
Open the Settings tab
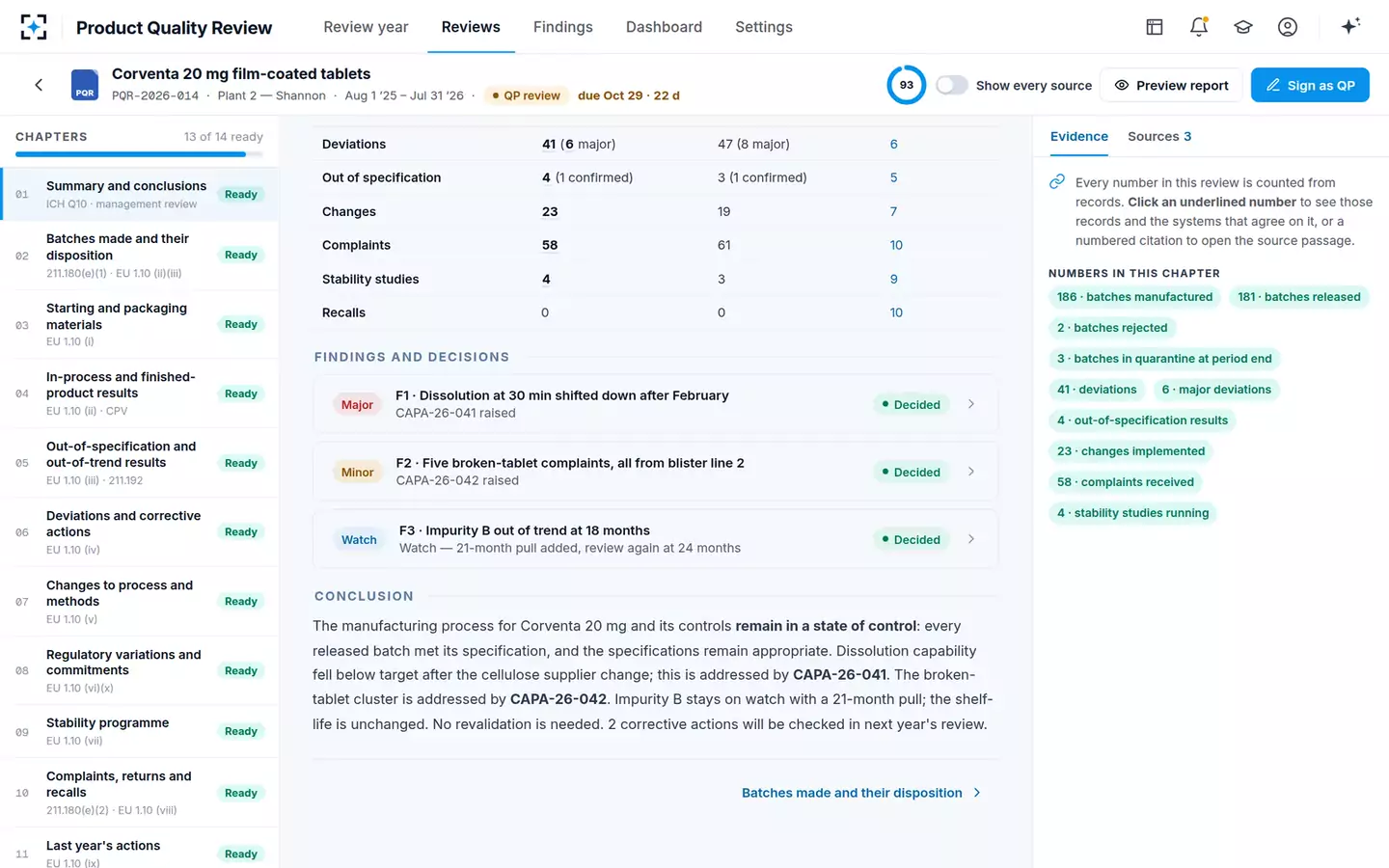pos(764,27)
